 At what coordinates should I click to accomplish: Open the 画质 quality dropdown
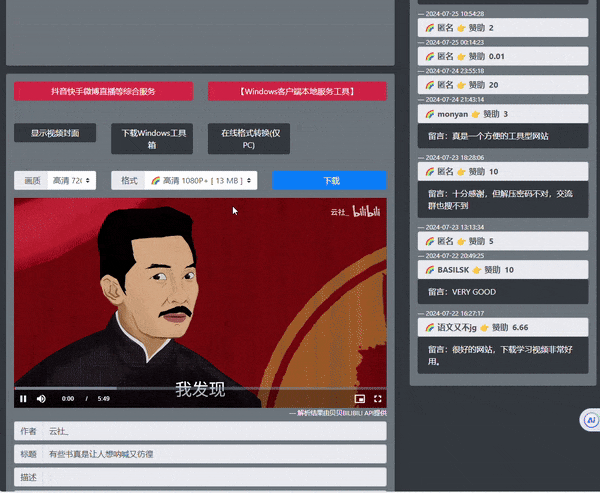[x=72, y=180]
